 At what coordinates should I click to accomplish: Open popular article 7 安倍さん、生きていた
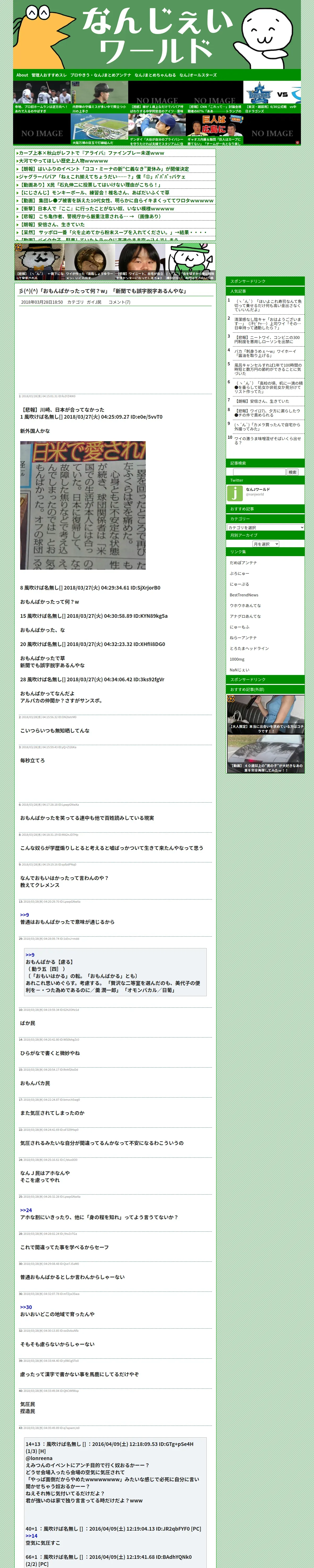click(263, 401)
